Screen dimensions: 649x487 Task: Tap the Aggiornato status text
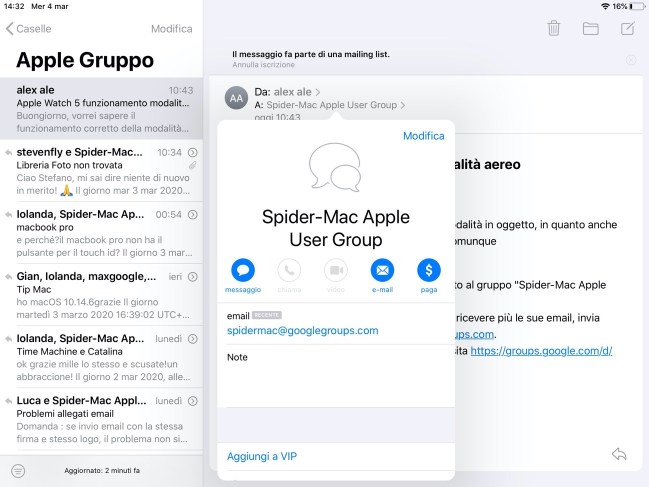(x=102, y=470)
